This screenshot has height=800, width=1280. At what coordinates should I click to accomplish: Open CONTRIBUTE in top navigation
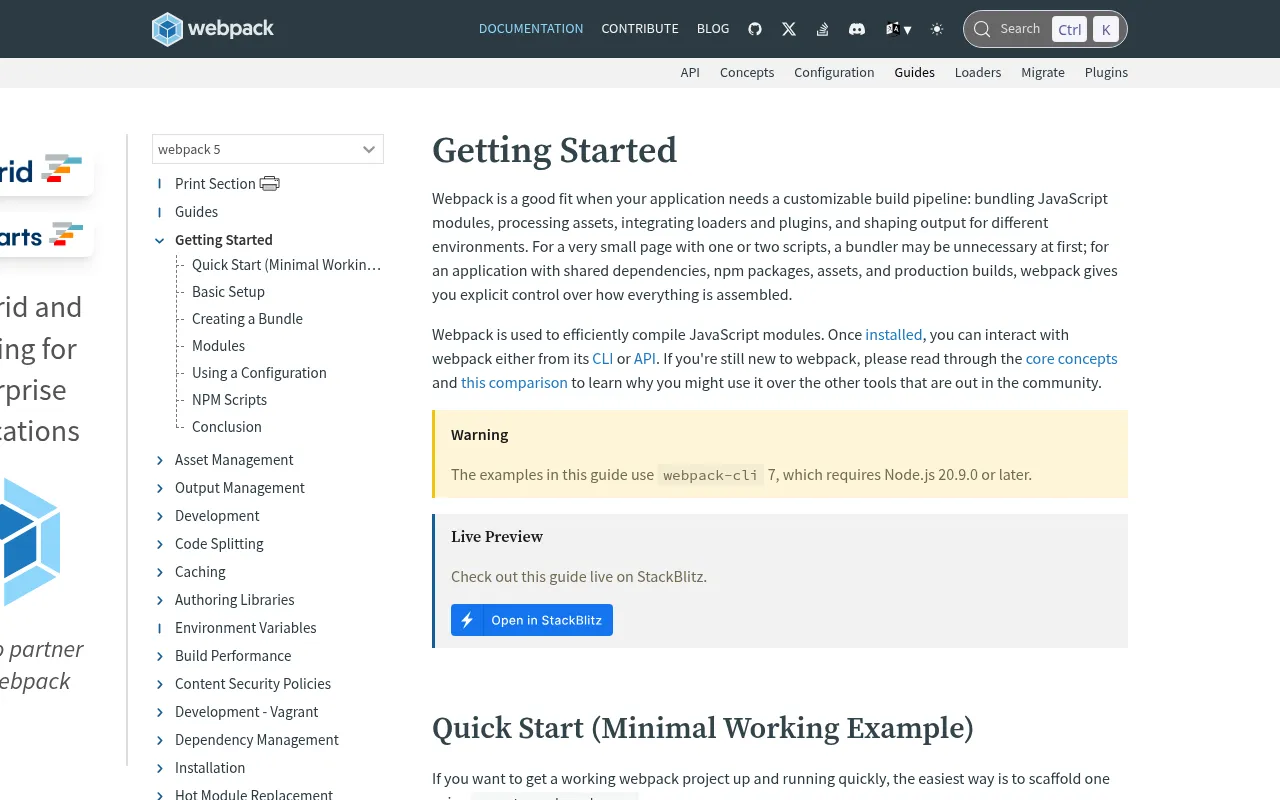(x=640, y=29)
